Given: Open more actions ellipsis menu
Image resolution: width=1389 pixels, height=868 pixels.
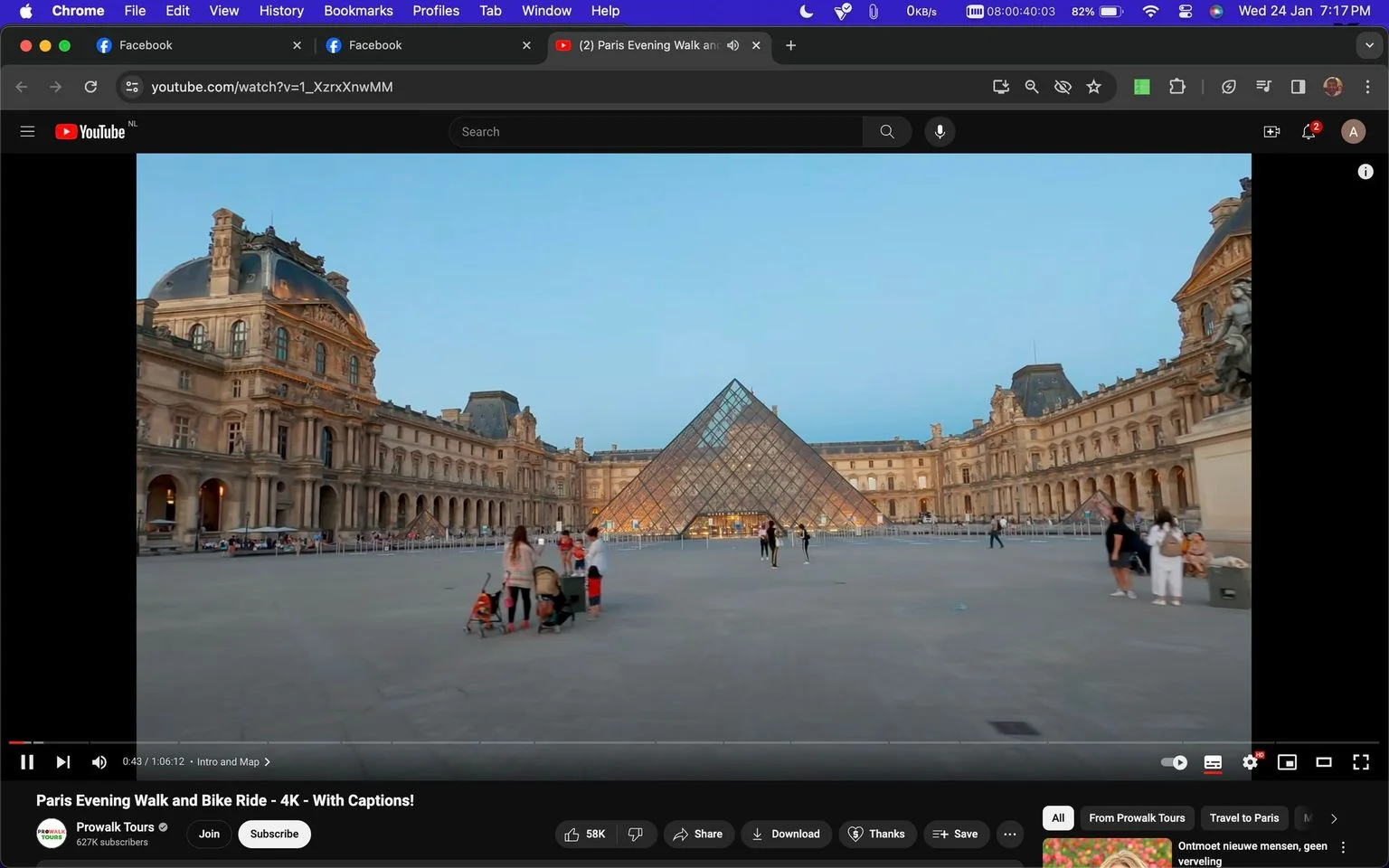Looking at the screenshot, I should pyautogui.click(x=1010, y=834).
